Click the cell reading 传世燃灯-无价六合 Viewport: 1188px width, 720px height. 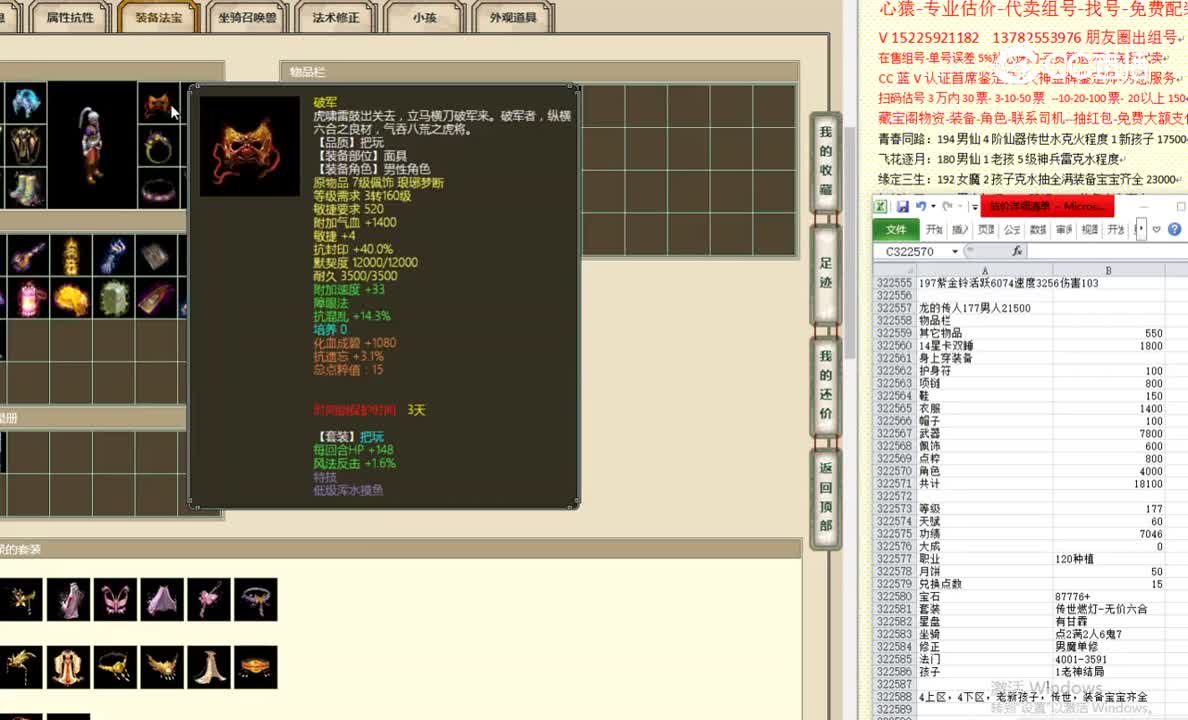(x=1108, y=609)
